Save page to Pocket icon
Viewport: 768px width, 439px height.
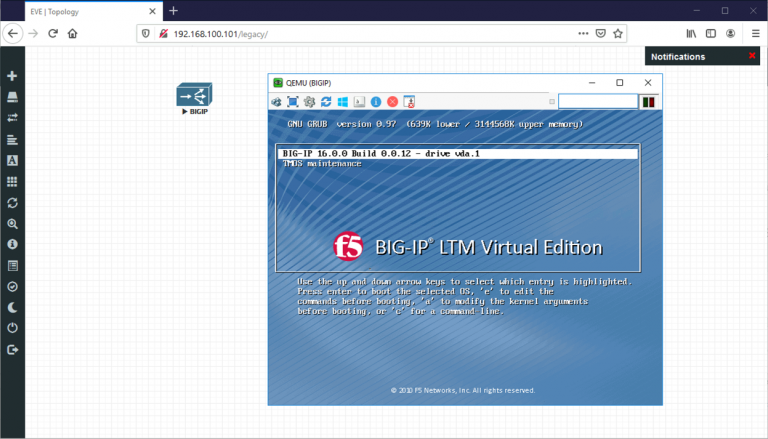[600, 33]
